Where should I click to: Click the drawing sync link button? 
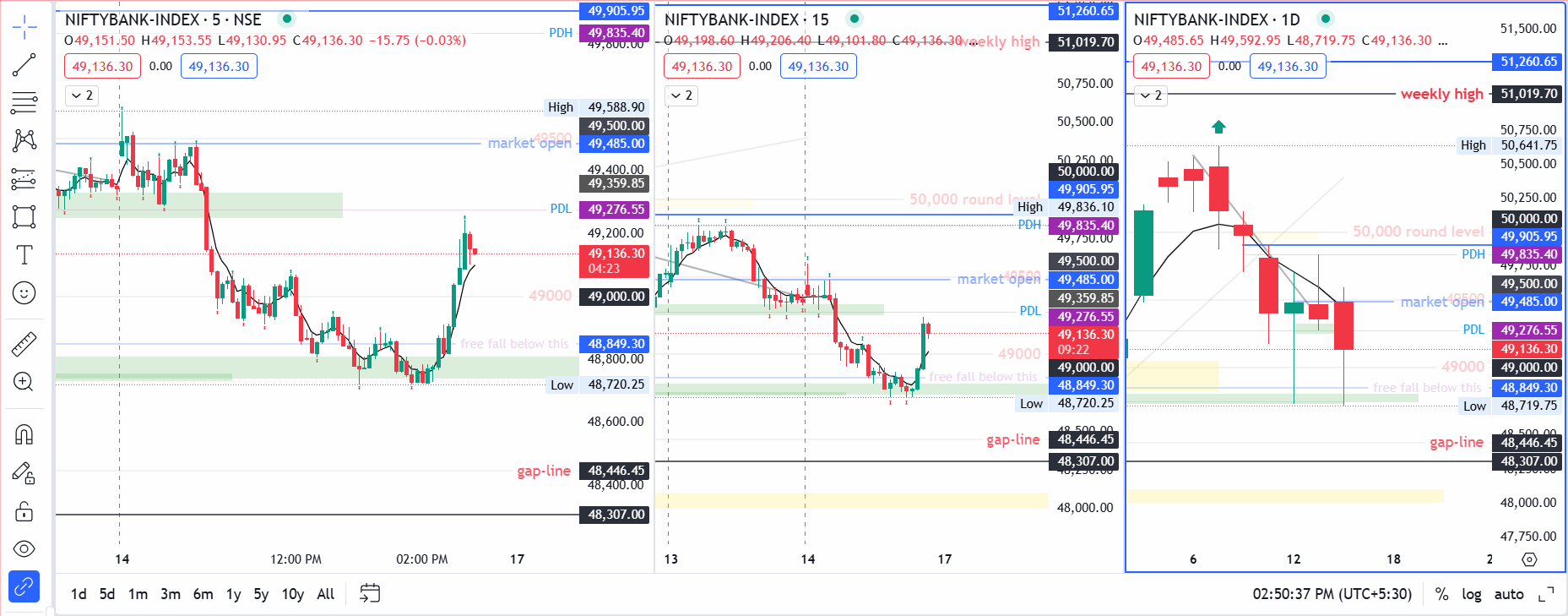click(x=24, y=586)
